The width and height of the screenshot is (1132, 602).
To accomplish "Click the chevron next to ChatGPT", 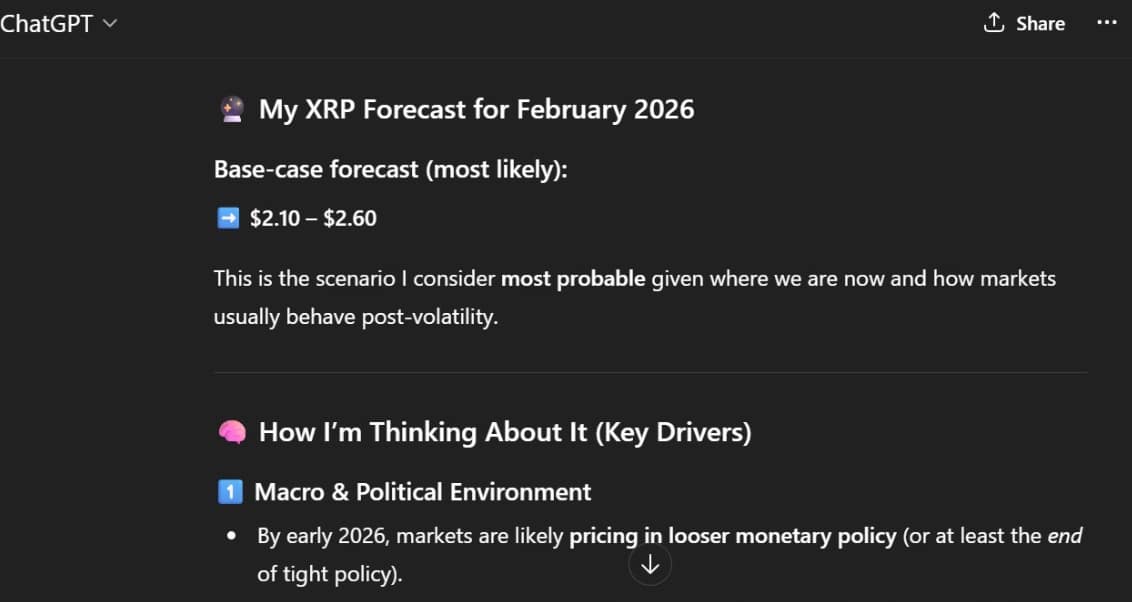I will click(109, 24).
